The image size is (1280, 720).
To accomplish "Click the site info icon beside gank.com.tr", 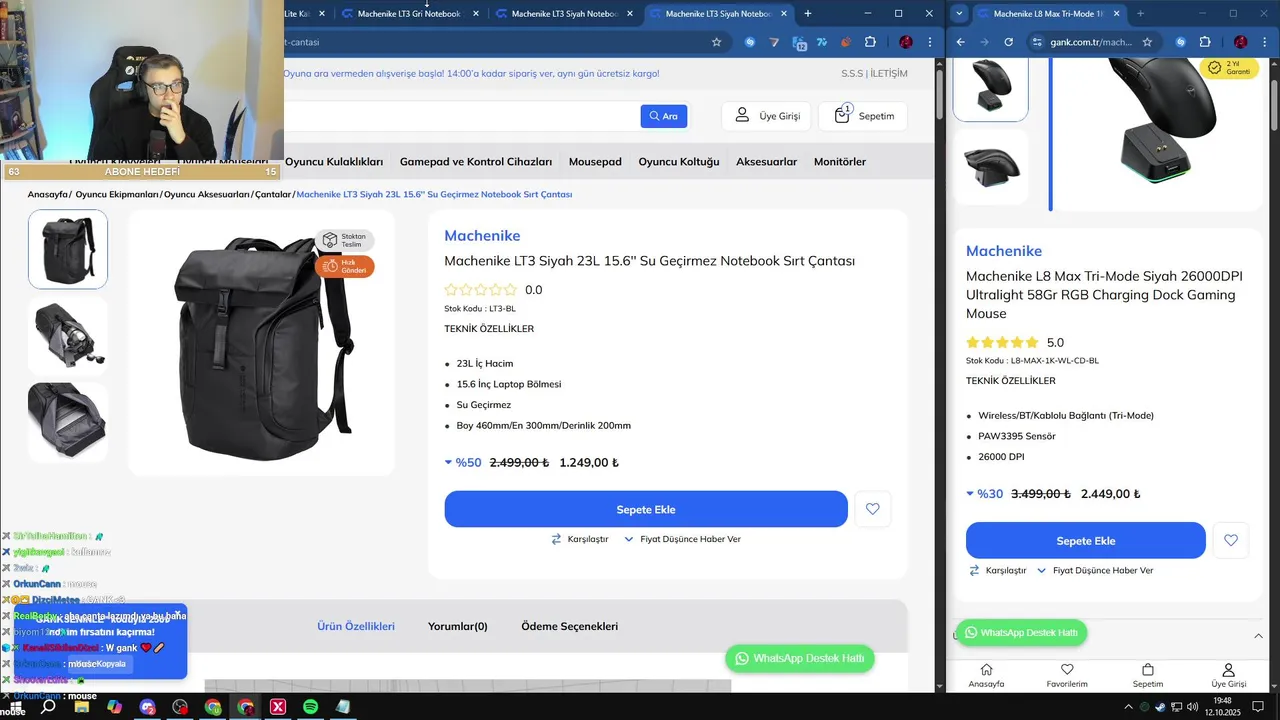I will 1037,42.
